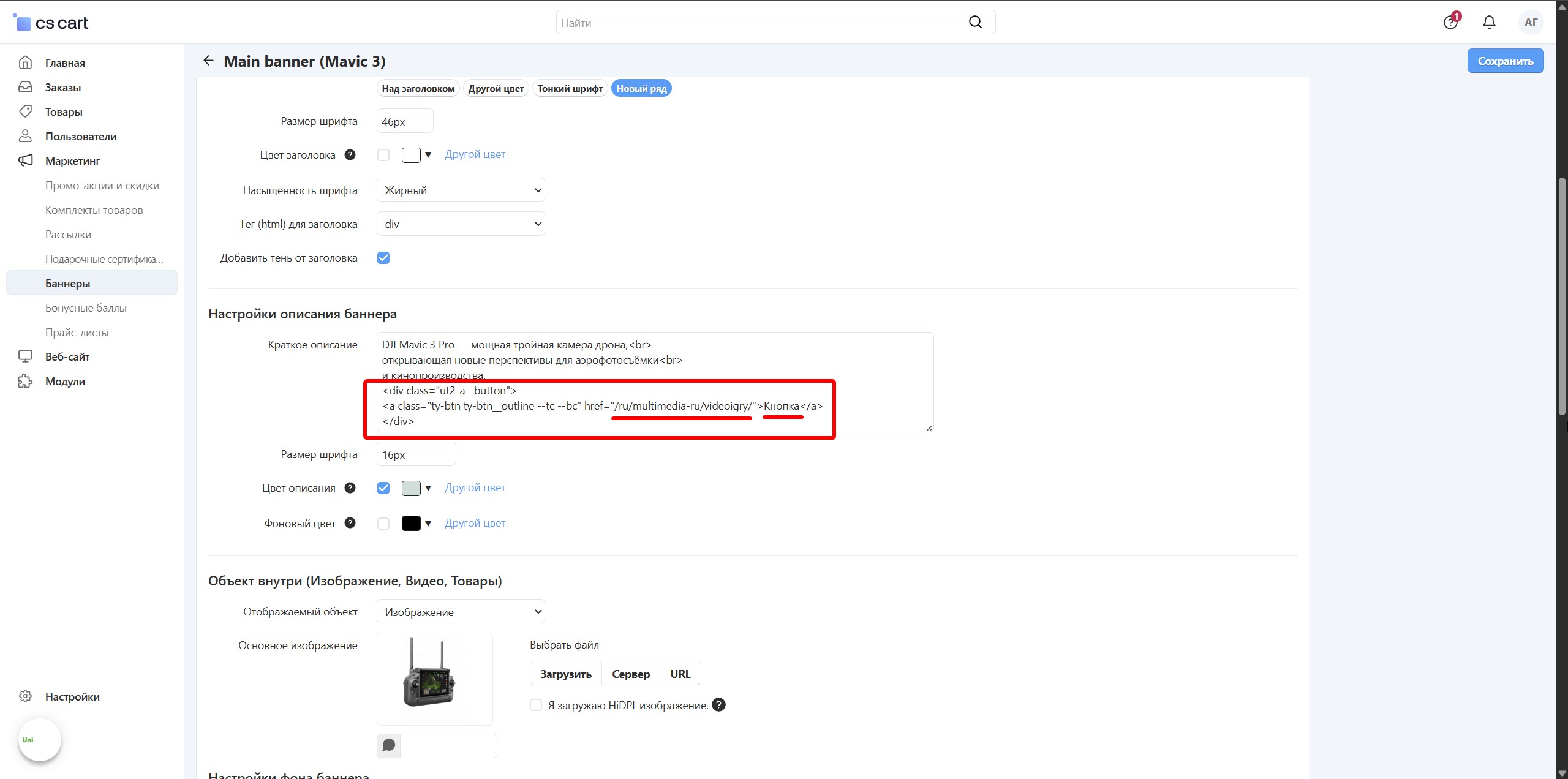This screenshot has width=1568, height=779.
Task: Click the gear icon next to Настройки
Action: [x=25, y=696]
